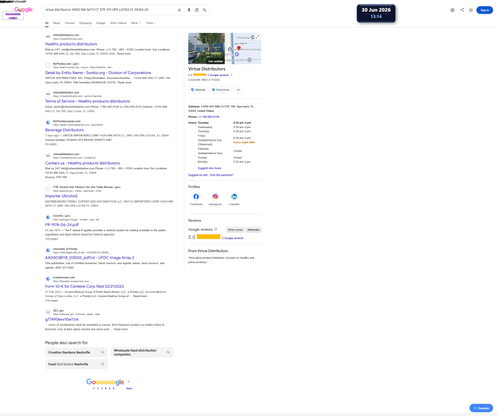Open g77490exv10w1.txt result
Image resolution: width=500 pixels, height=416 pixels.
point(62,319)
